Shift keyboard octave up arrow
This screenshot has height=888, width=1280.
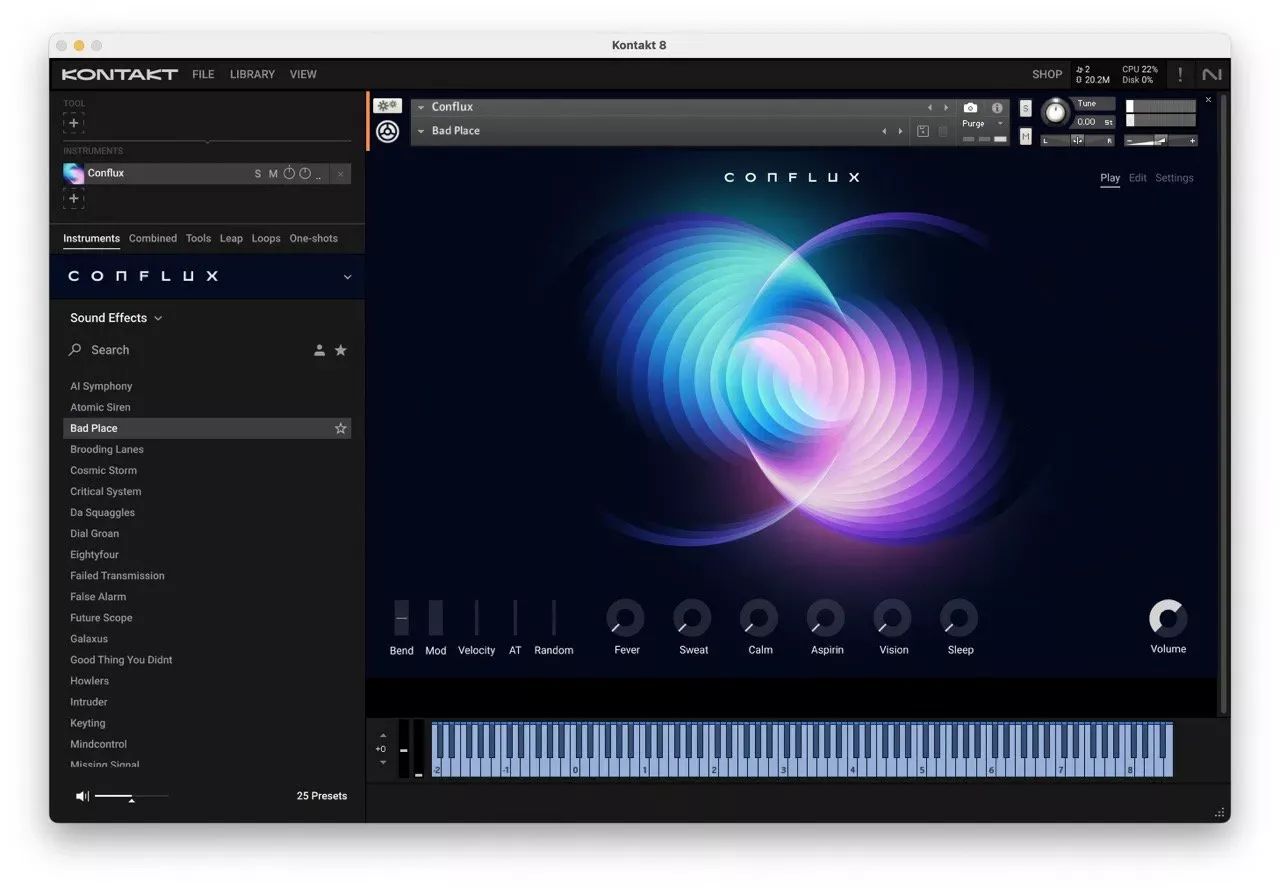pos(383,736)
